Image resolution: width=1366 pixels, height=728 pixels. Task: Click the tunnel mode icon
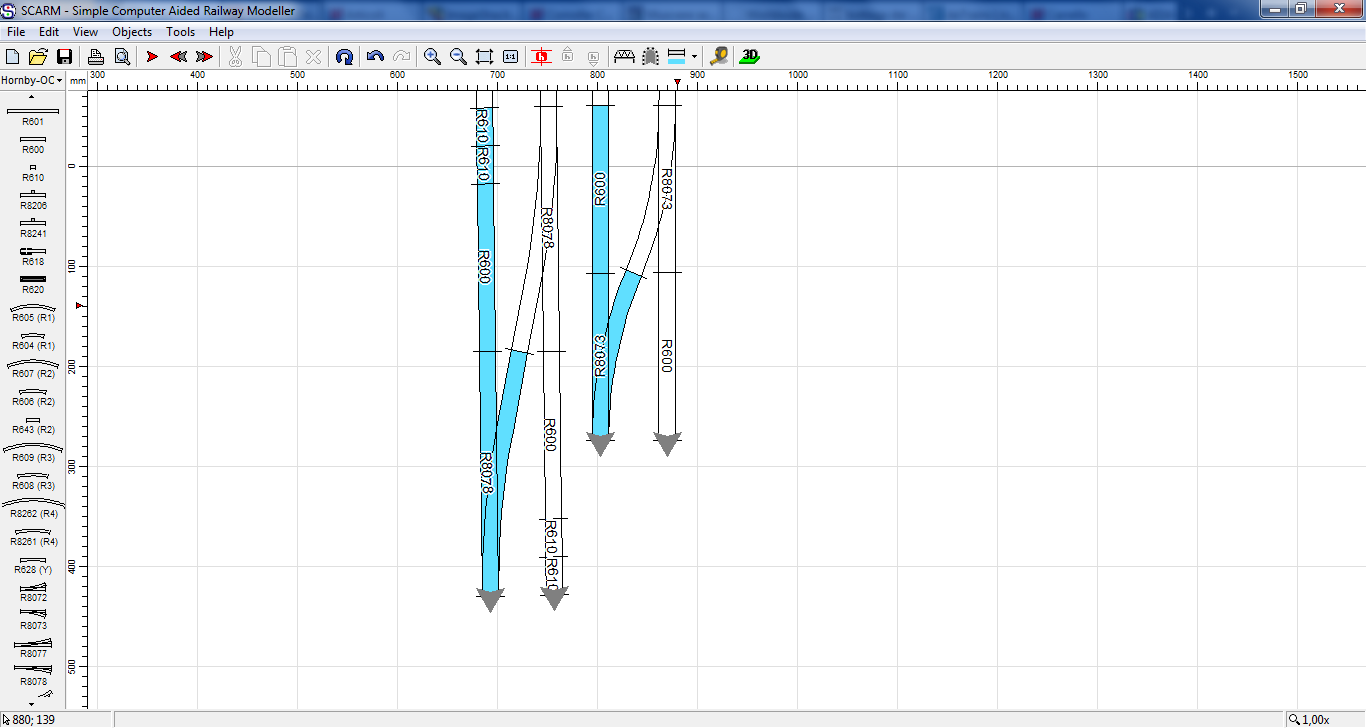[651, 57]
